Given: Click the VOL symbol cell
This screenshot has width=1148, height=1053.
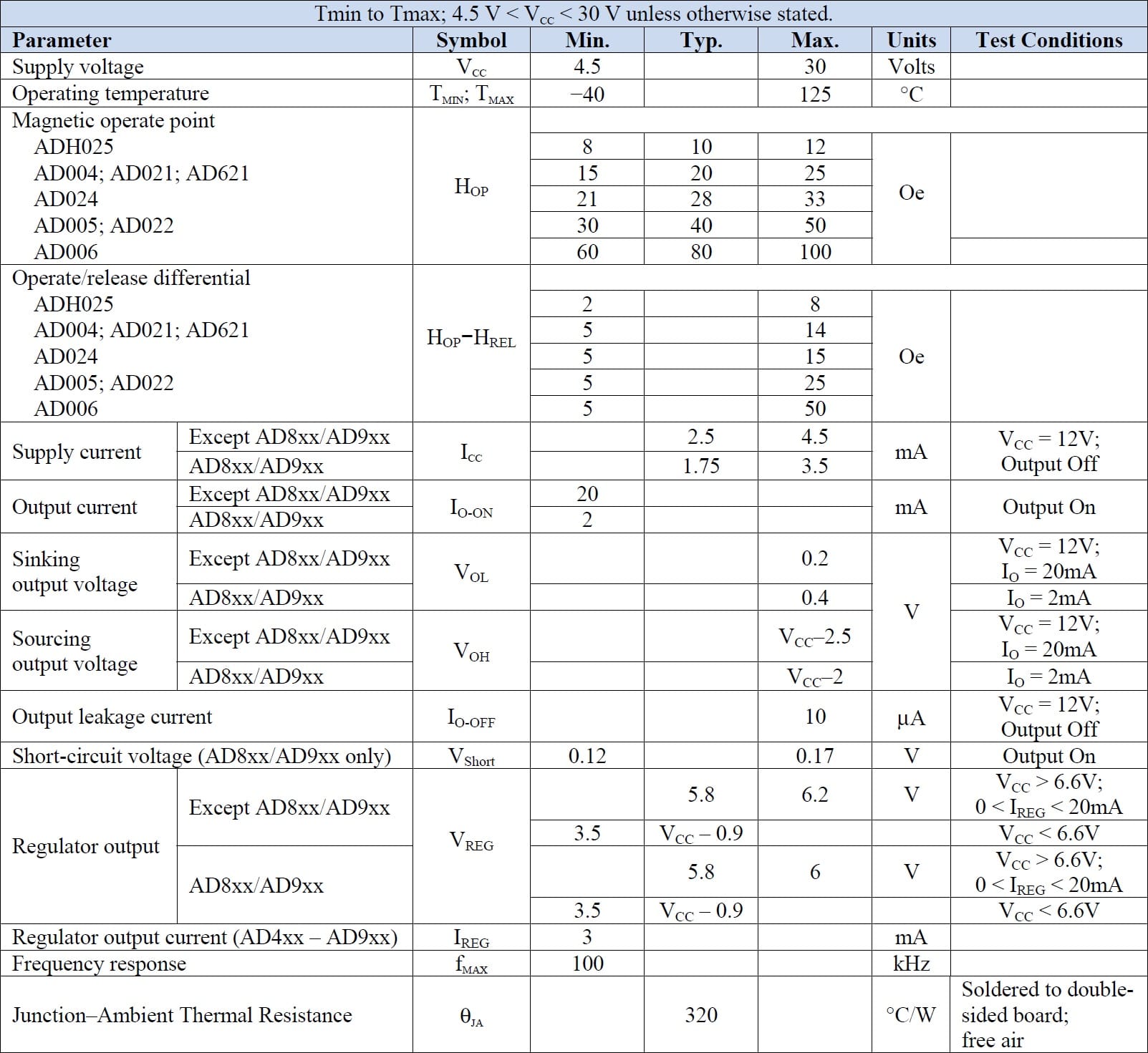Looking at the screenshot, I should 471,572.
